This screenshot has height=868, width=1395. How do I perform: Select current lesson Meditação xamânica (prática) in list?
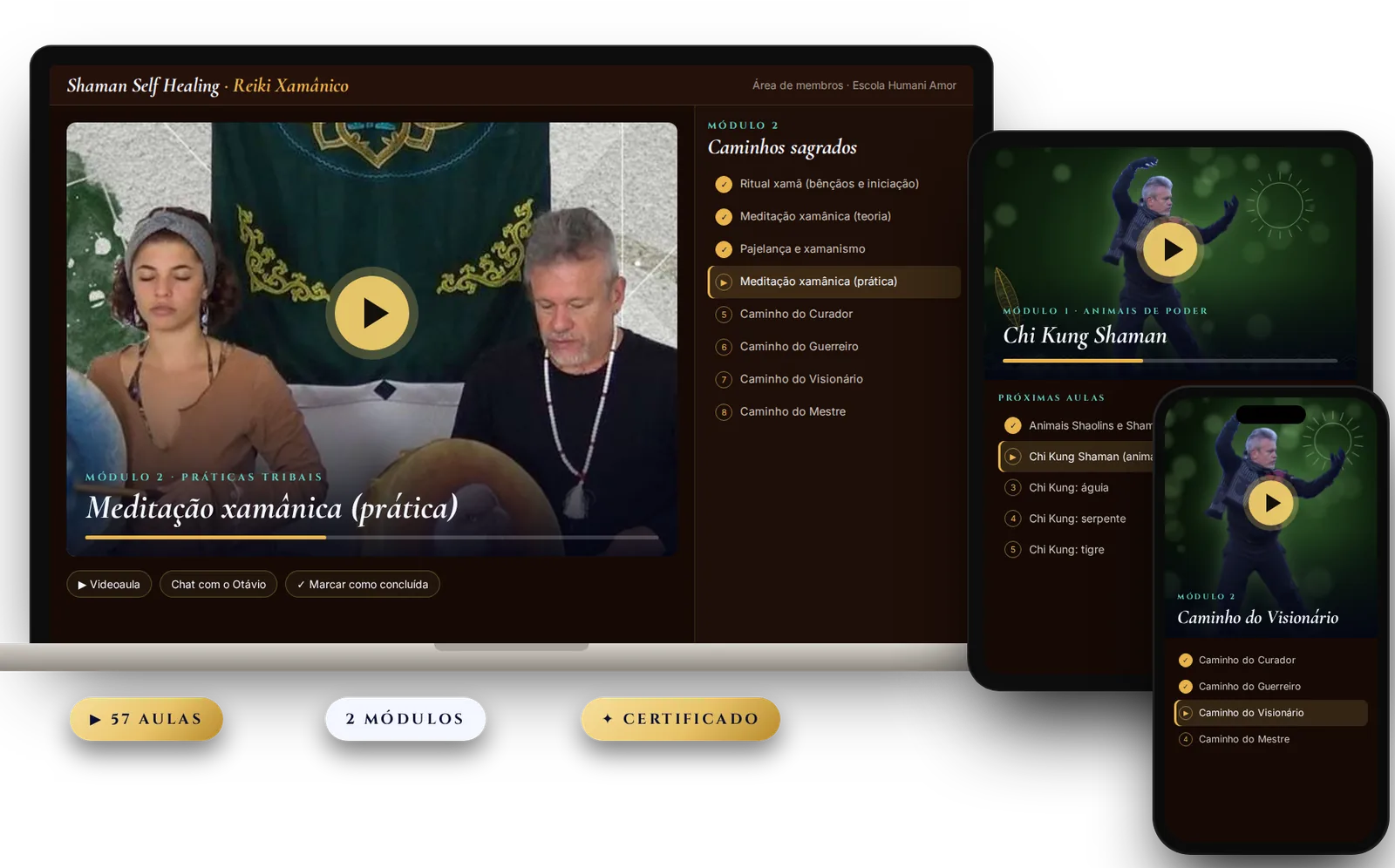834,281
